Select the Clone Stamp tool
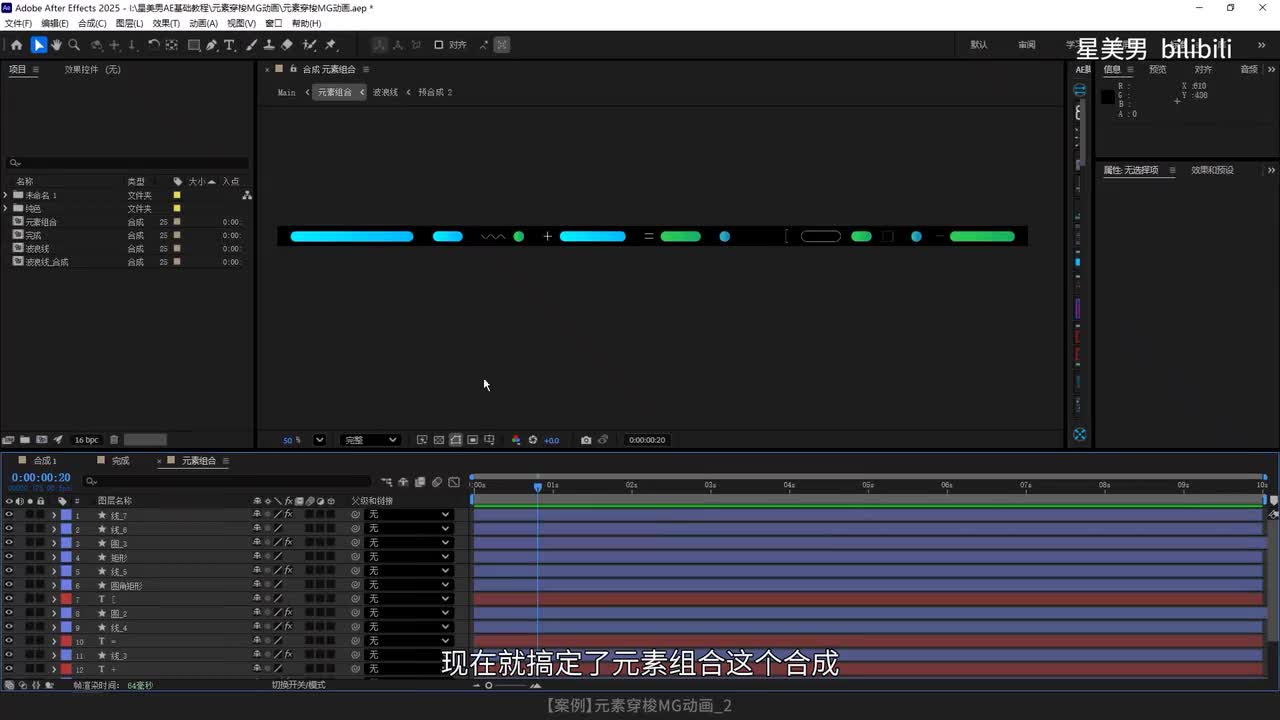Viewport: 1280px width, 720px height. 269,45
